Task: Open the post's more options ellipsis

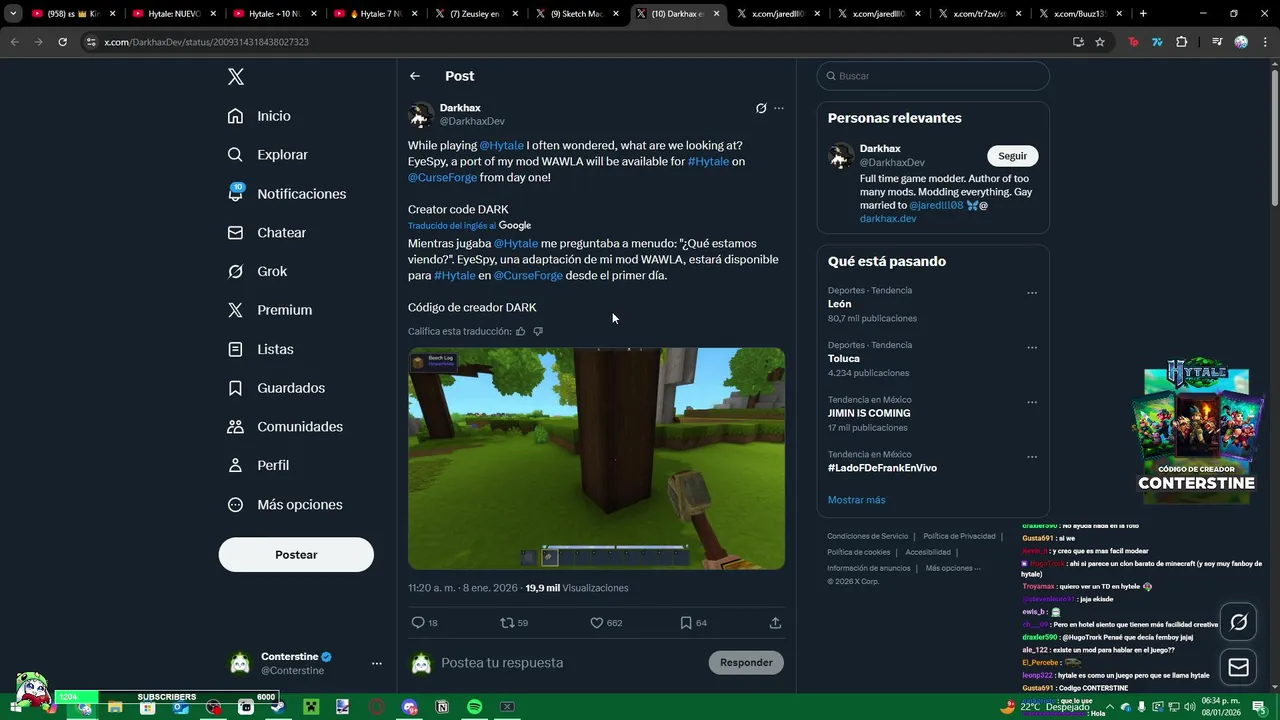Action: tap(779, 108)
